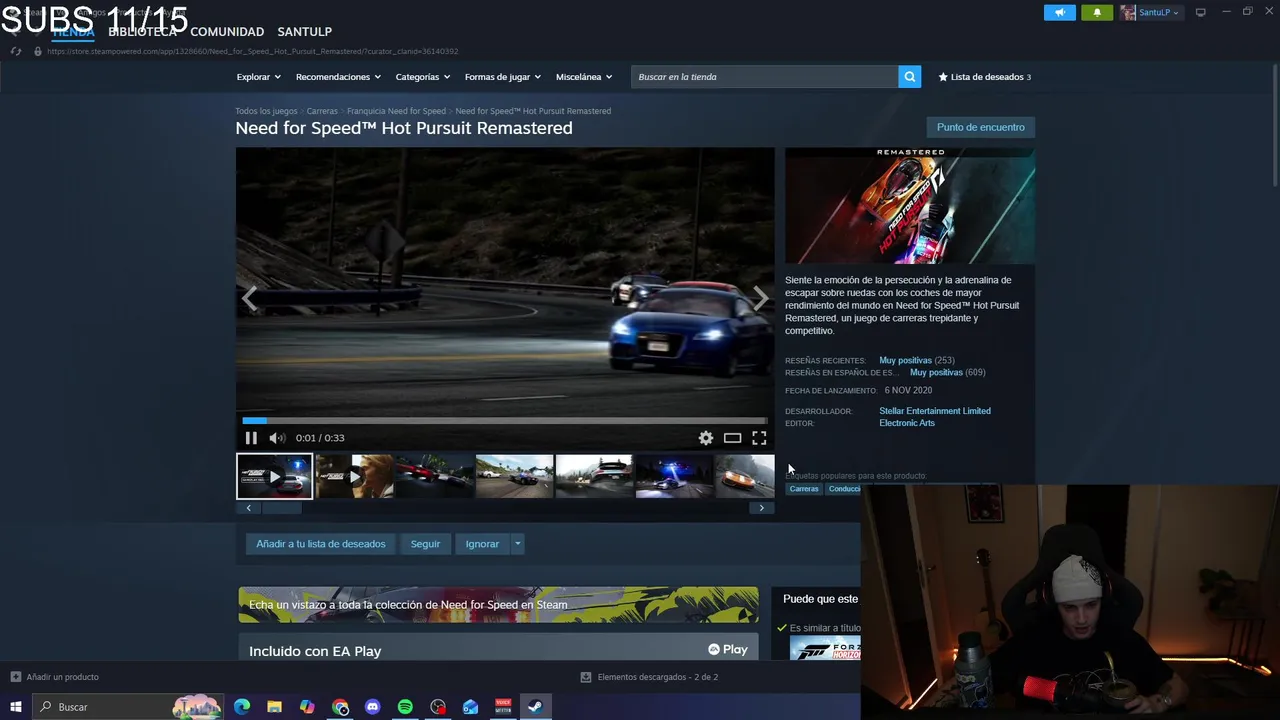
Task: Click Añadir a tu lista de deseados
Action: coord(320,544)
